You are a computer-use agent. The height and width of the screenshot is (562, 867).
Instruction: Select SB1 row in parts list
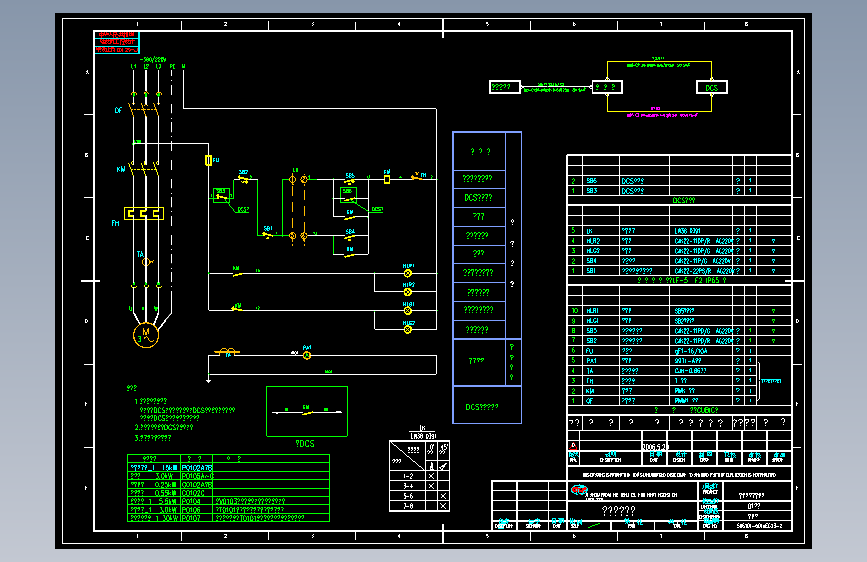pyautogui.click(x=679, y=270)
